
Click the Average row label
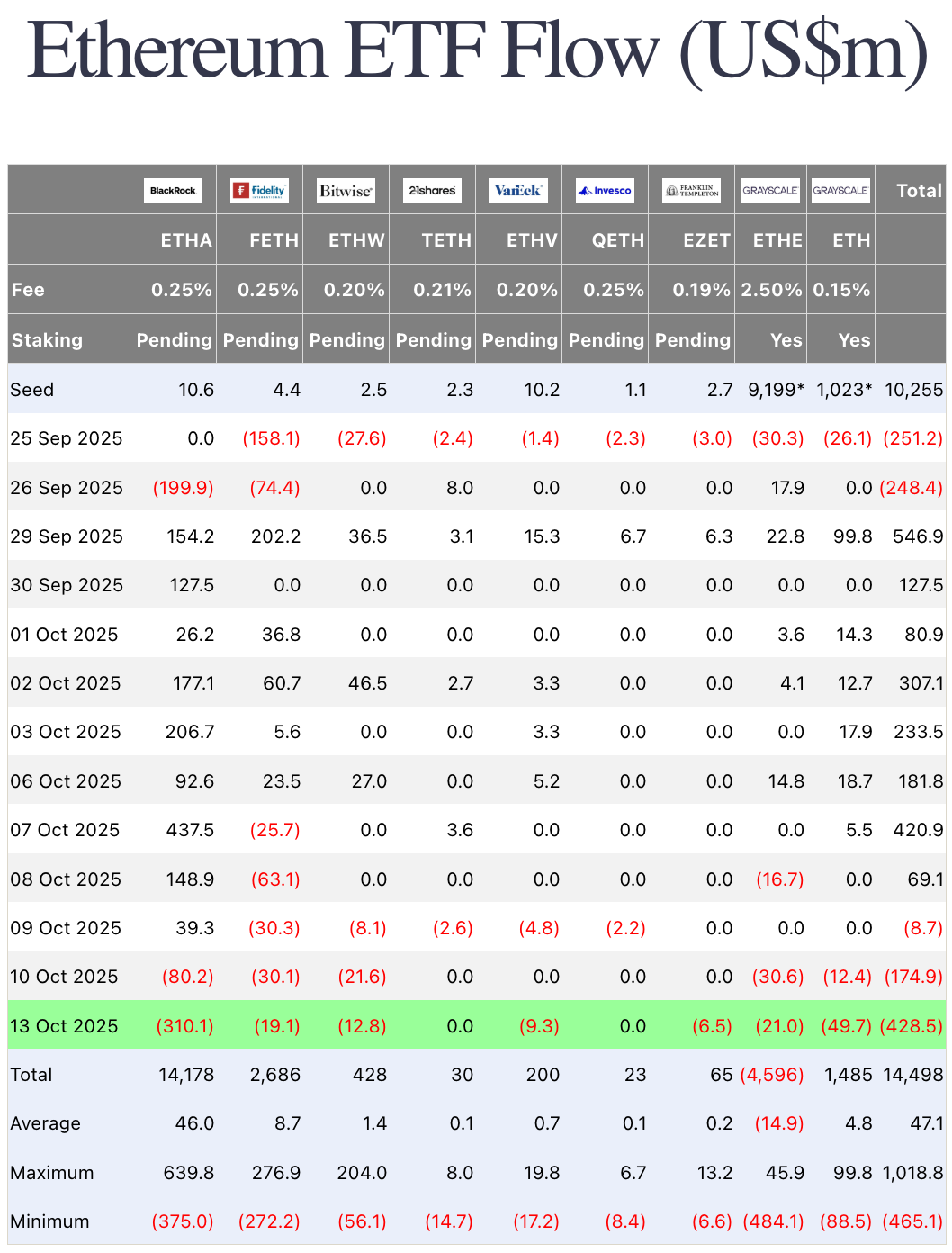tap(45, 1123)
